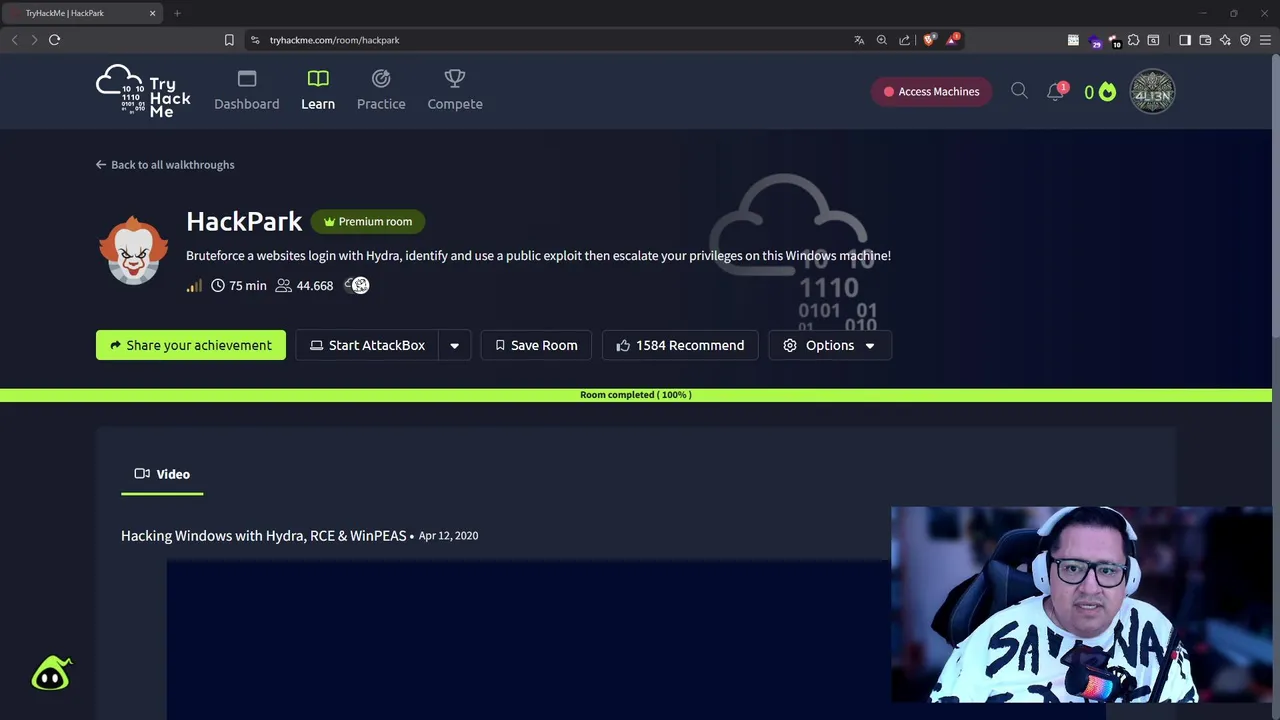The height and width of the screenshot is (720, 1280).
Task: Click the HackPark room title
Action: point(244,222)
